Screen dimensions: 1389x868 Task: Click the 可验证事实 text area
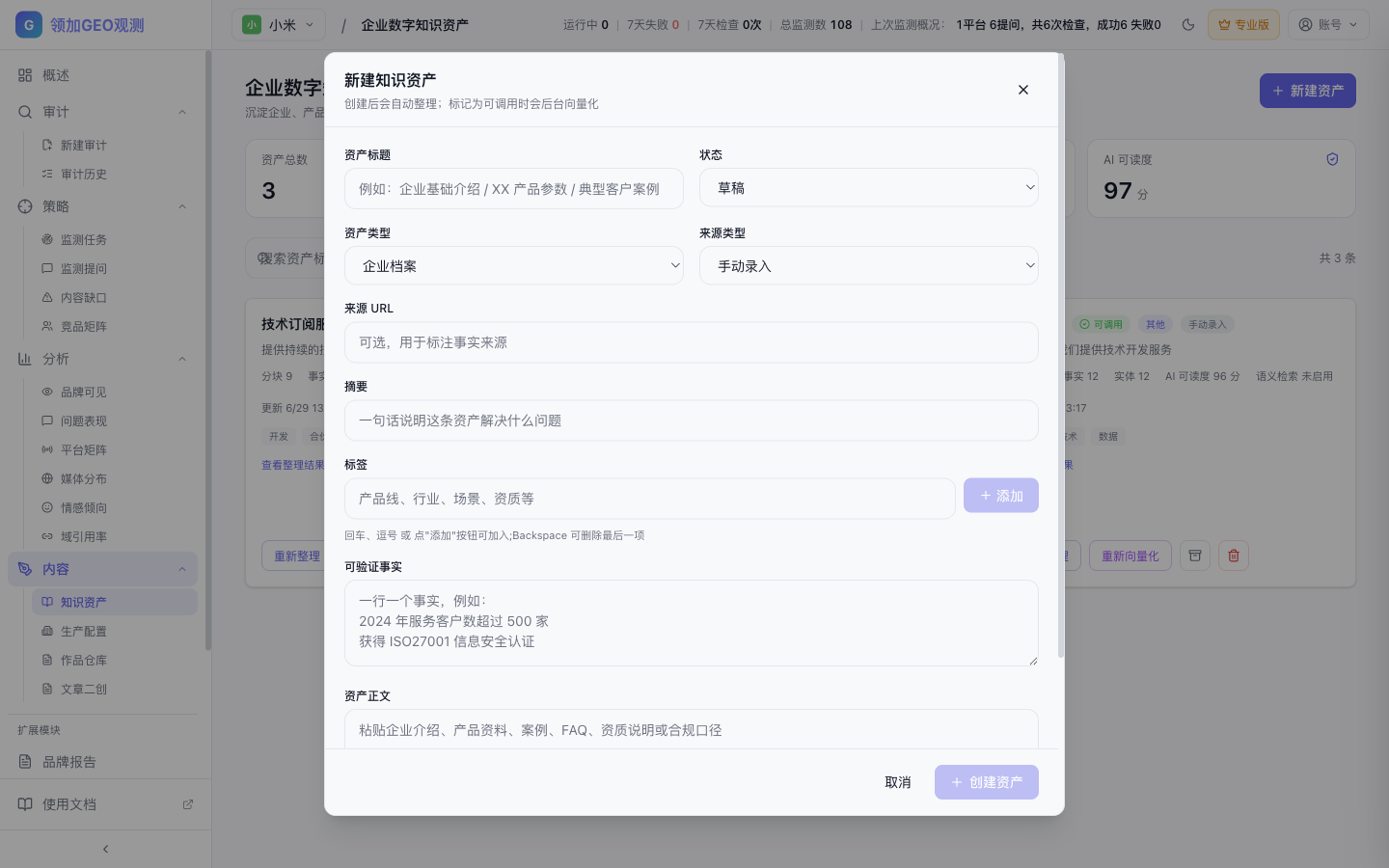tap(692, 623)
